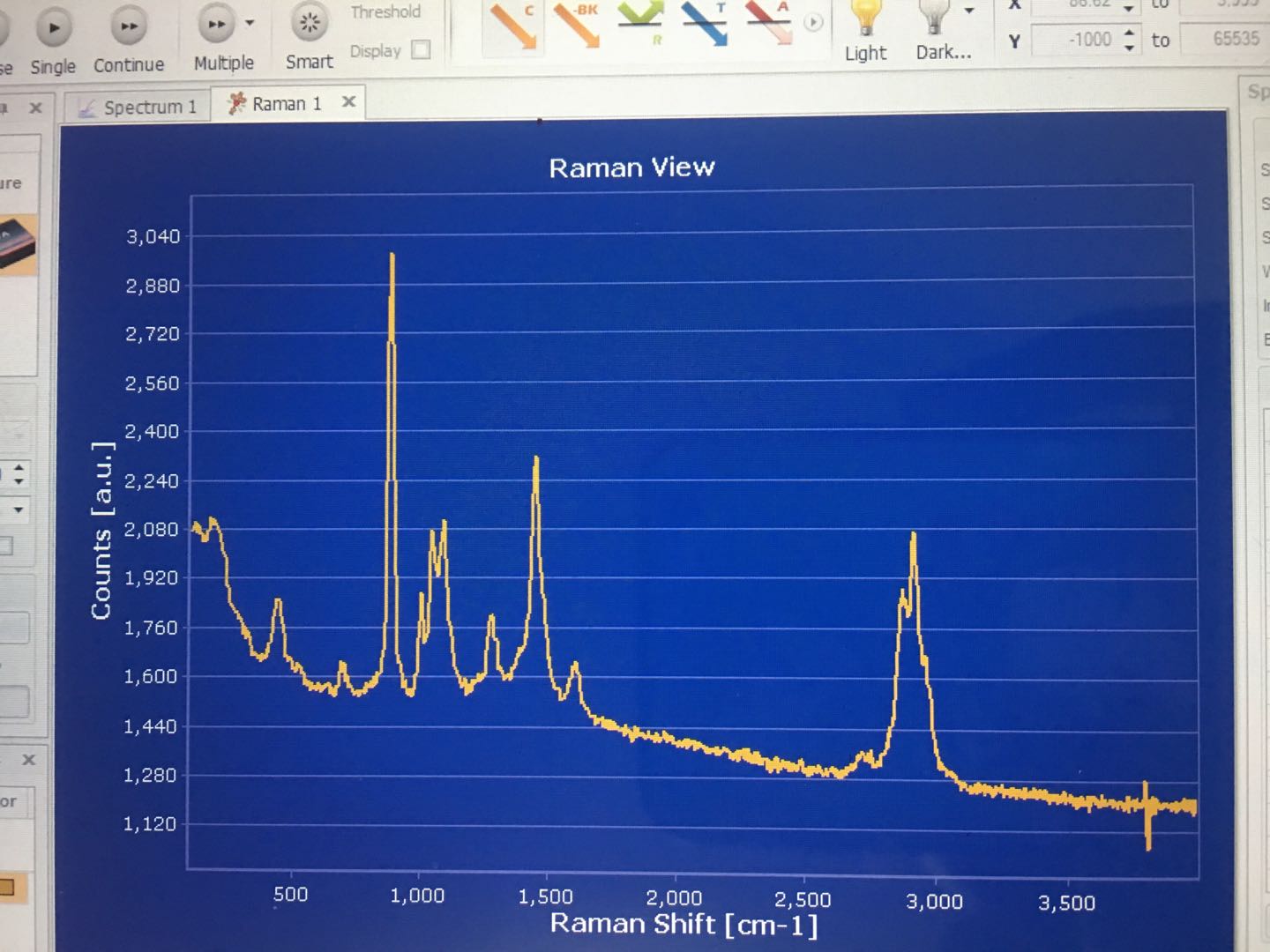Activate the Smart acquisition icon

pos(310,25)
